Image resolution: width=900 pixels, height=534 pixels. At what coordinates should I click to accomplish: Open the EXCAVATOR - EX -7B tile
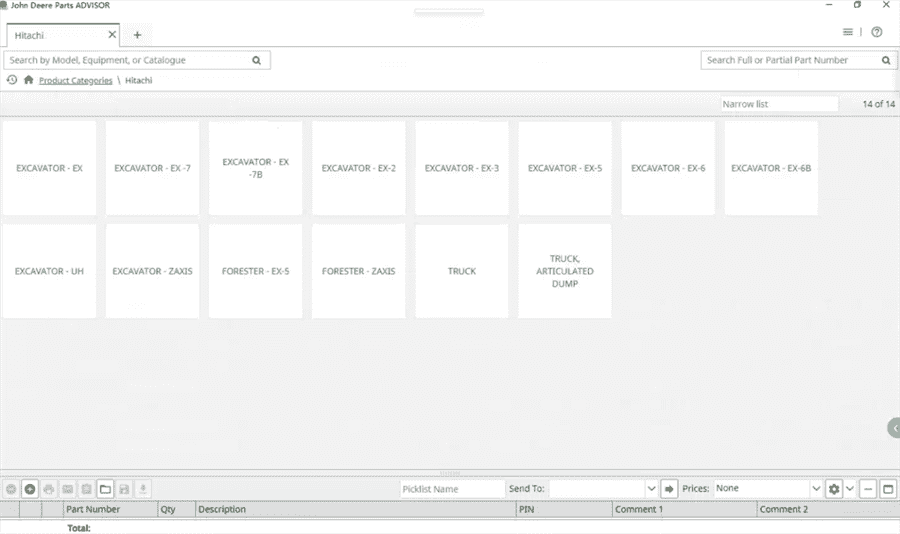[x=255, y=168]
